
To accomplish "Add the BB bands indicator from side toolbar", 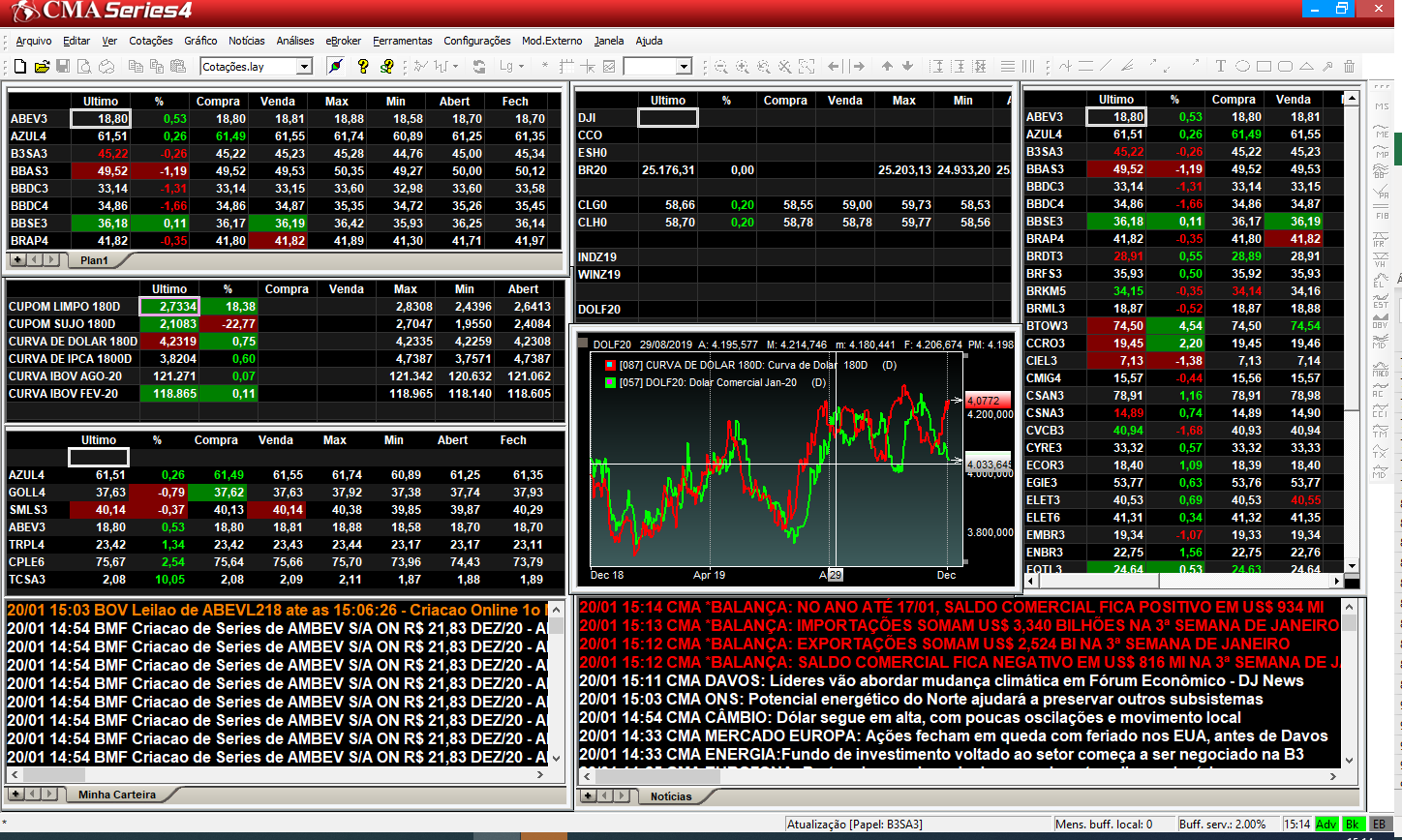I will click(1380, 171).
